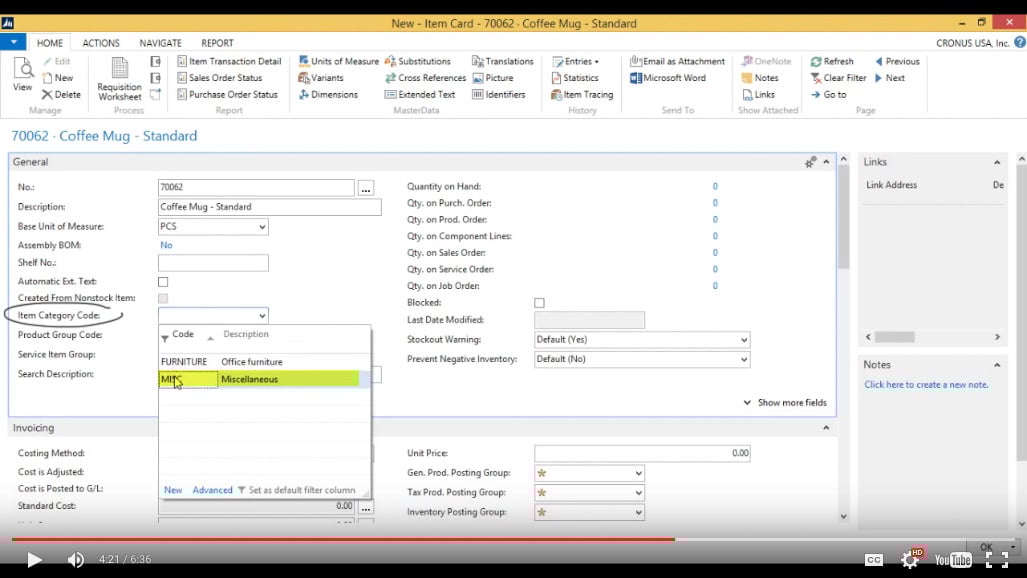Screen dimensions: 1027x578
Task: Send item as Email as Attachment
Action: tap(678, 61)
